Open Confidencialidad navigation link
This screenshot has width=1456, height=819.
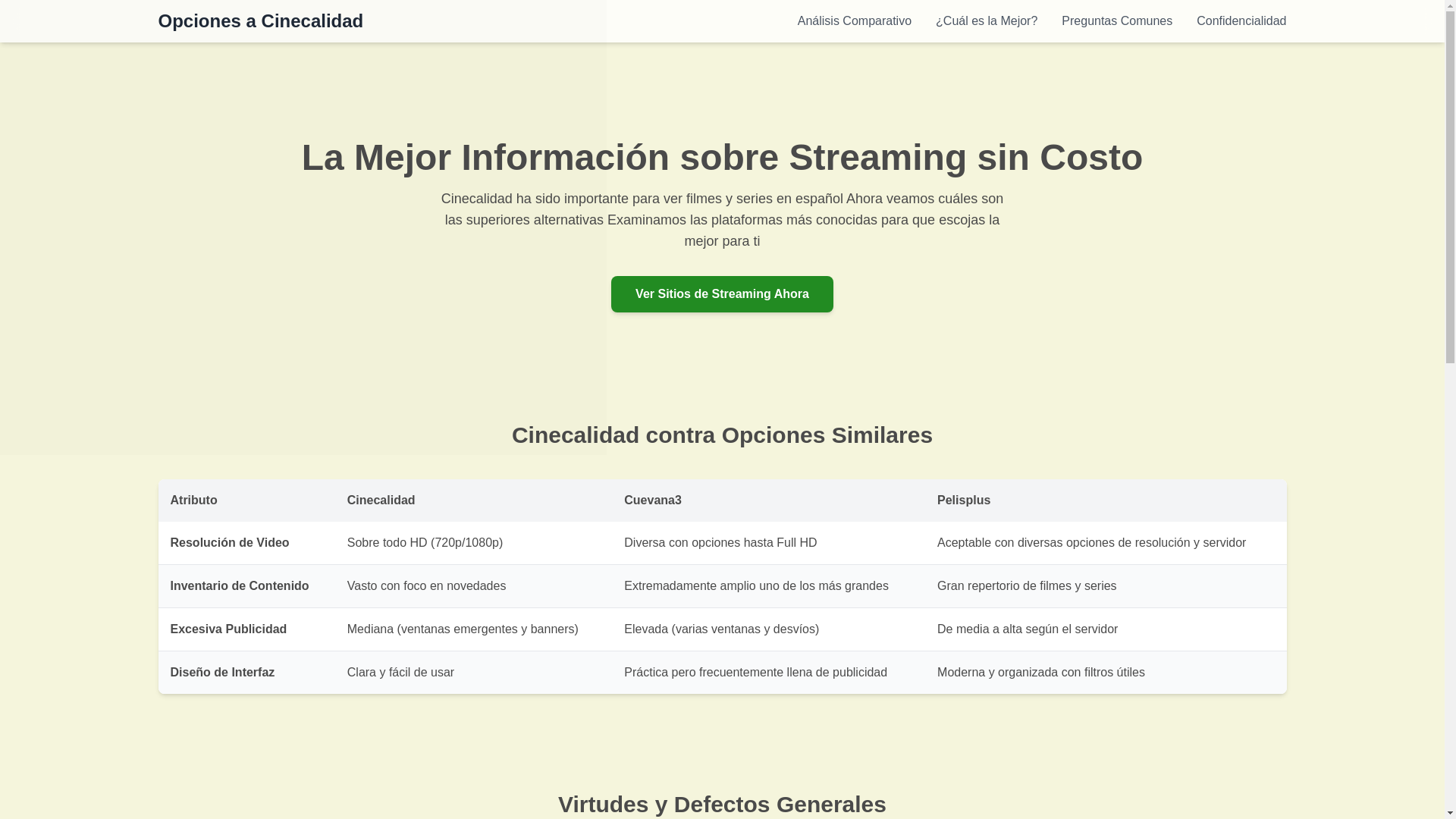(1241, 21)
